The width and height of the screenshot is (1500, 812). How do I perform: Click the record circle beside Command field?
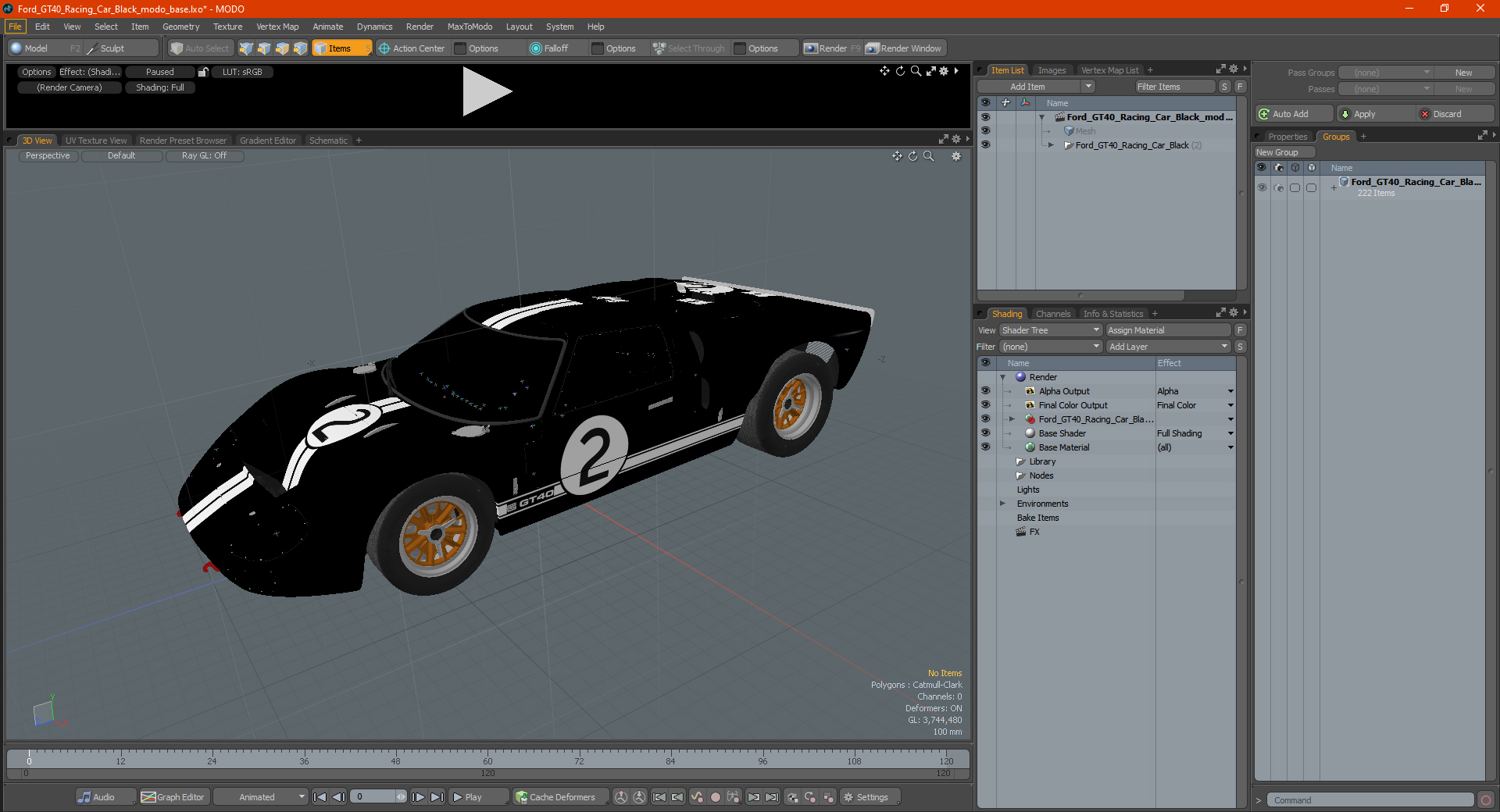[1486, 800]
